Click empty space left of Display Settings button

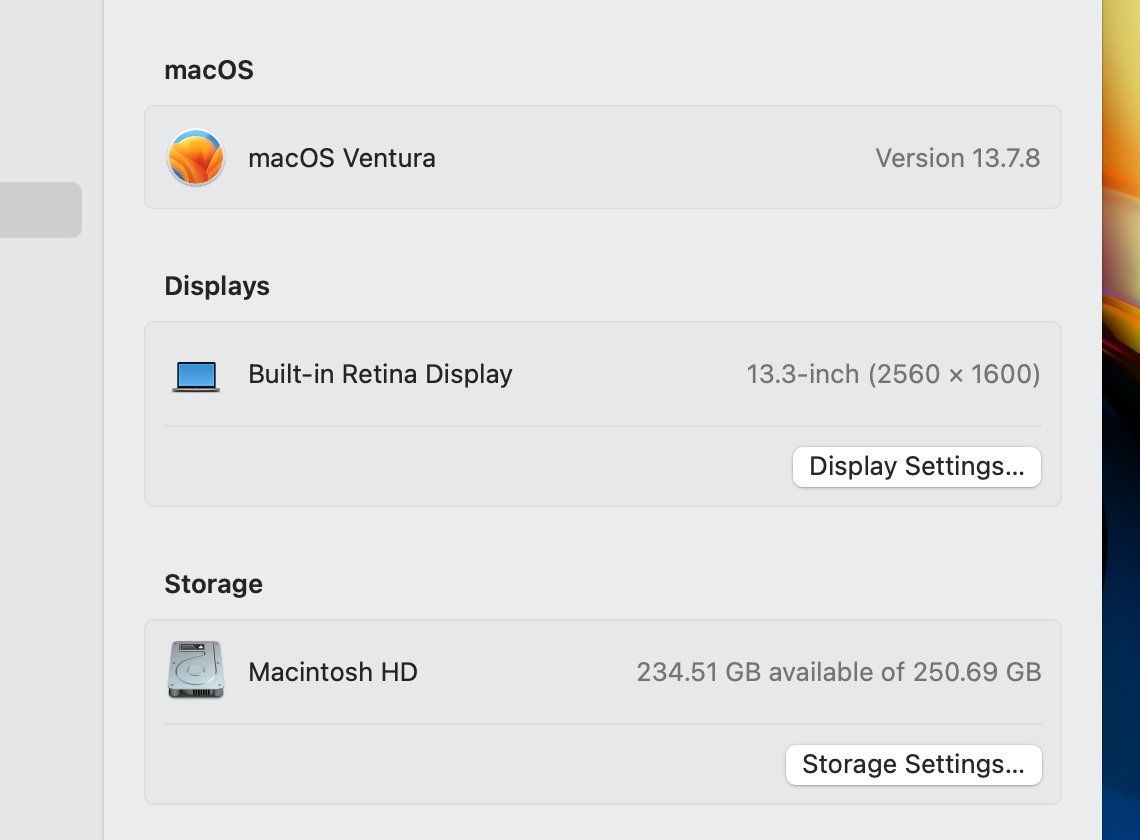point(470,467)
